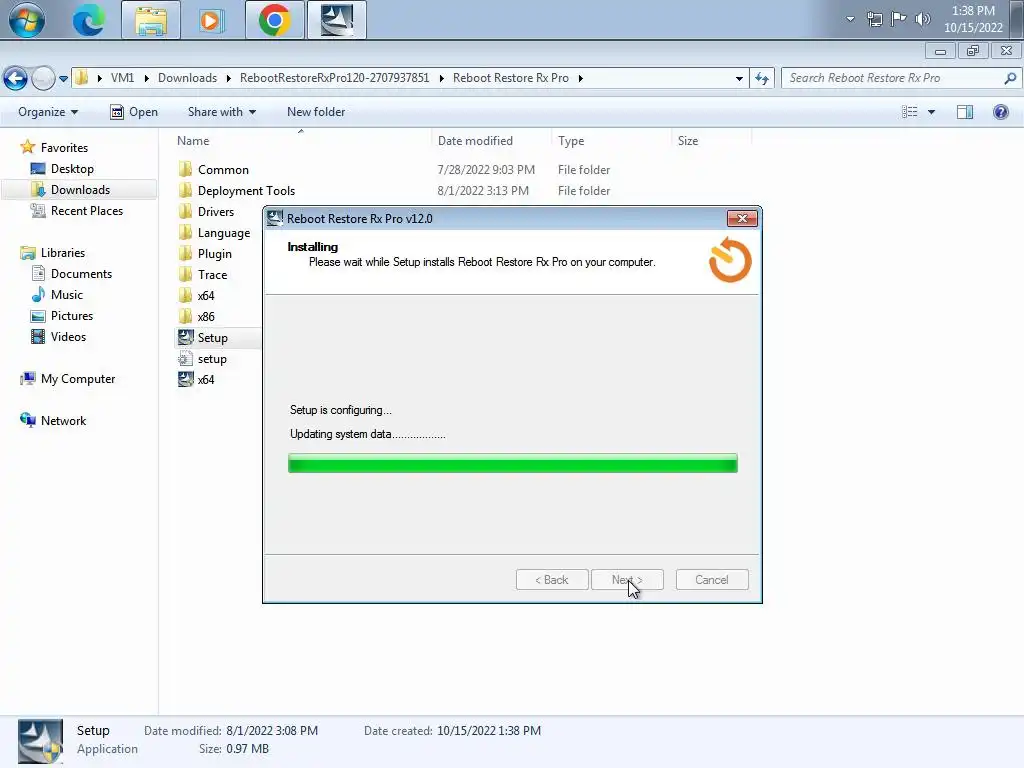
Task: Click the Explorer forward arrow
Action: 43,78
